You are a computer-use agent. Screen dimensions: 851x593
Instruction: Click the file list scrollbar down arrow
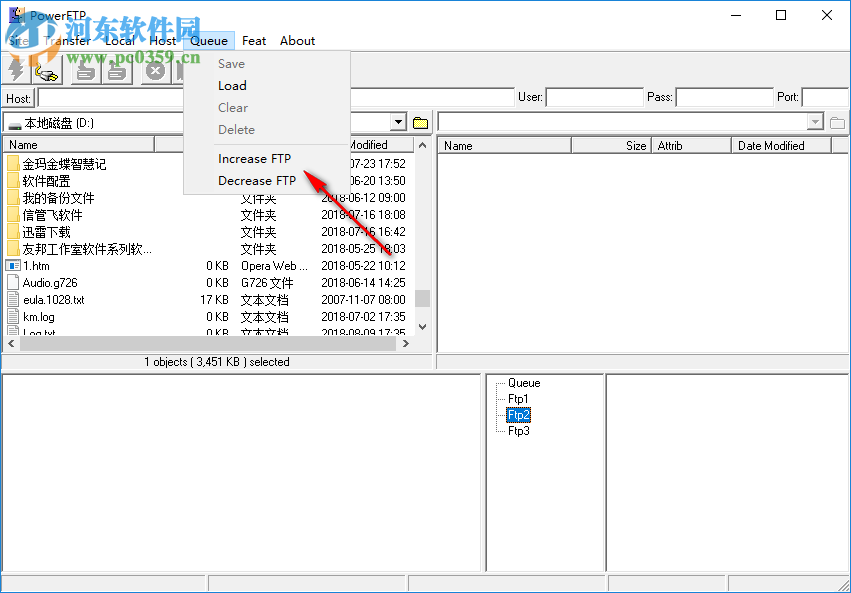point(422,326)
